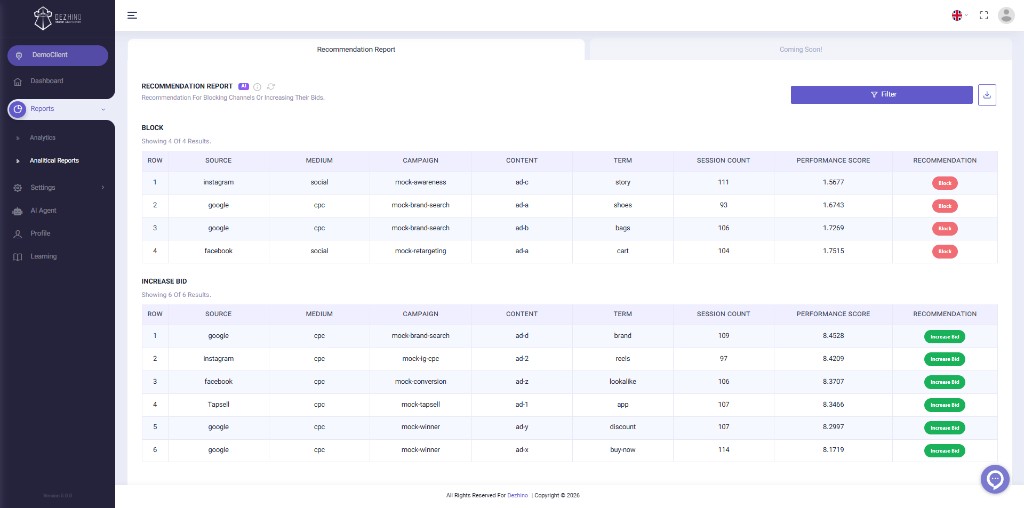
Task: Click Increase Bid badge for brand row
Action: pyautogui.click(x=944, y=336)
